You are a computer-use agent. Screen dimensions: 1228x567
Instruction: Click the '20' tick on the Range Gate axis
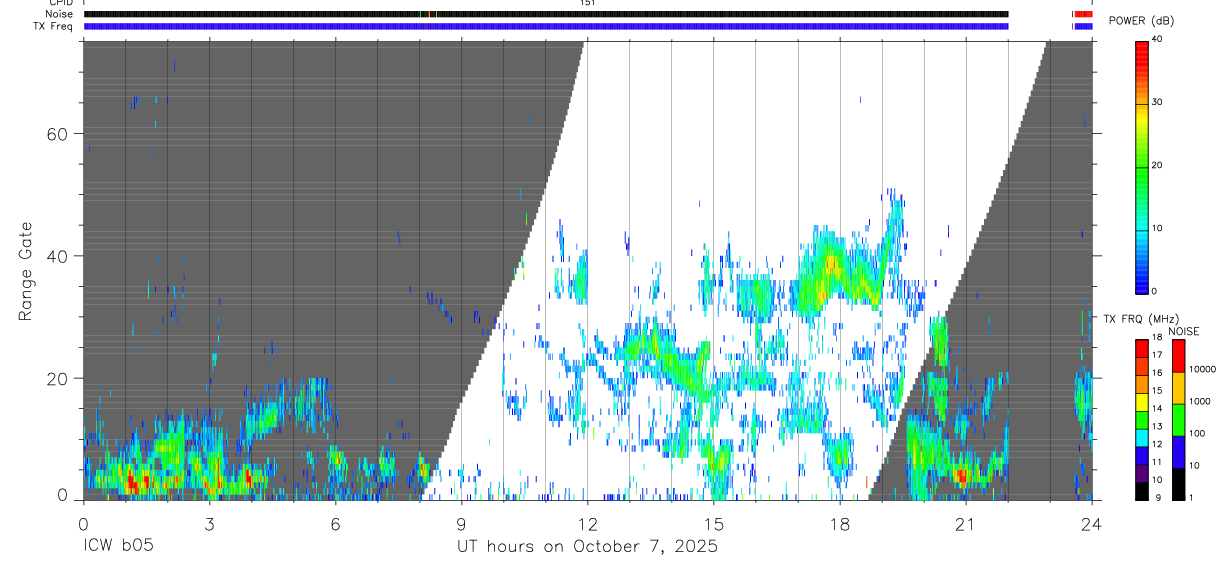tap(59, 378)
